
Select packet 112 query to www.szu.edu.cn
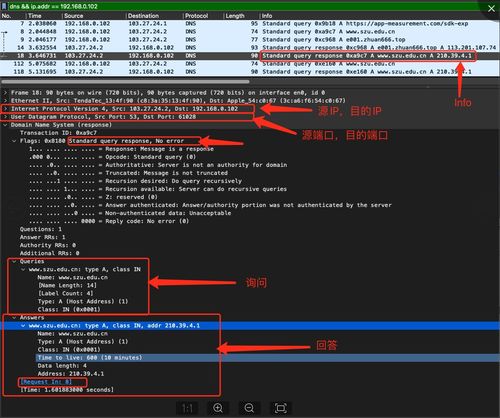(x=250, y=64)
